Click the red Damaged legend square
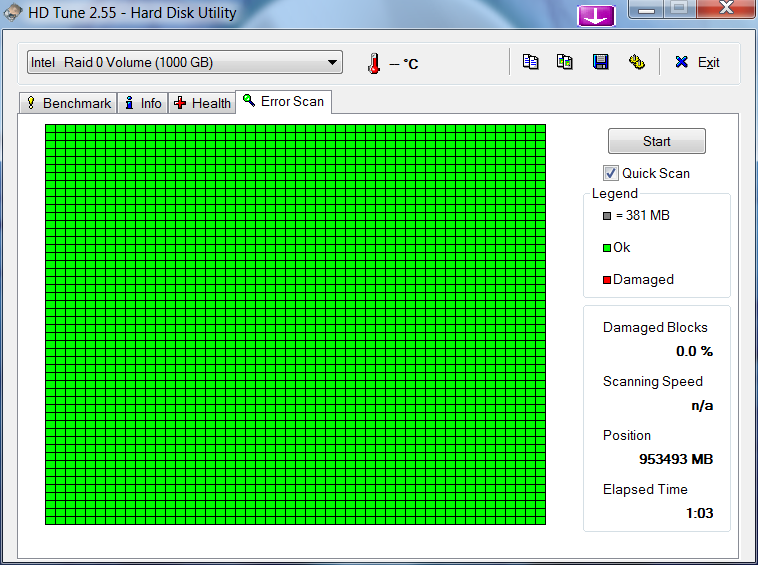 point(607,280)
